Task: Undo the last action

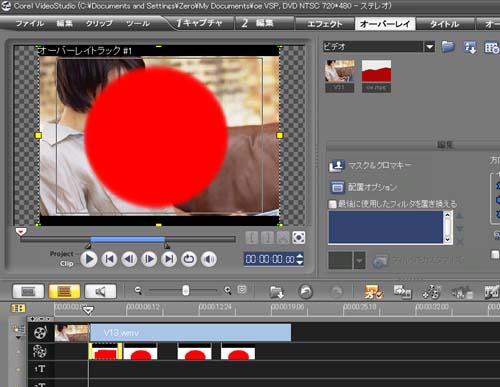Action: 306,292
